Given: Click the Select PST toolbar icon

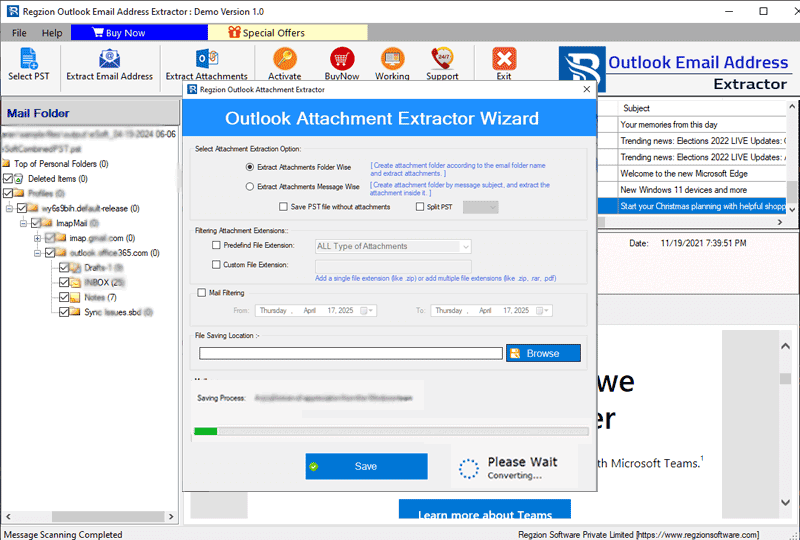Looking at the screenshot, I should pyautogui.click(x=29, y=58).
